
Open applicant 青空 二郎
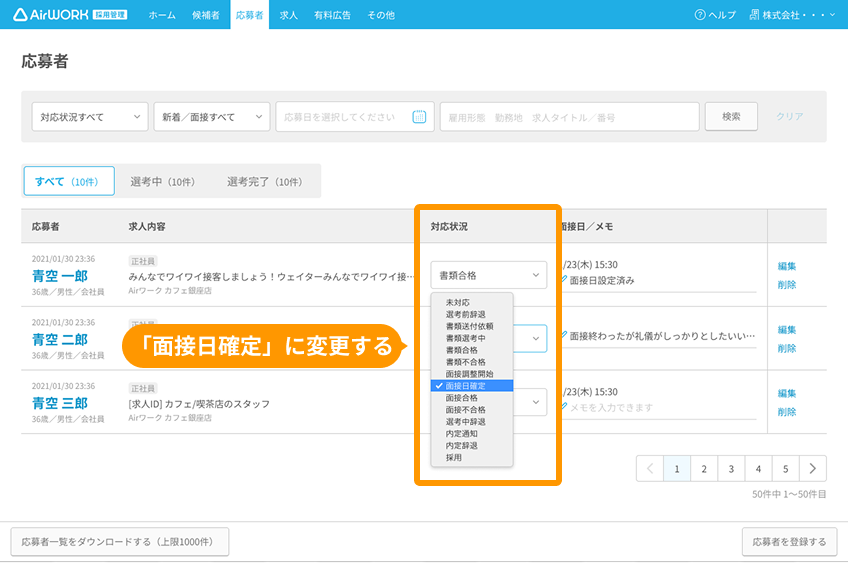[59, 340]
